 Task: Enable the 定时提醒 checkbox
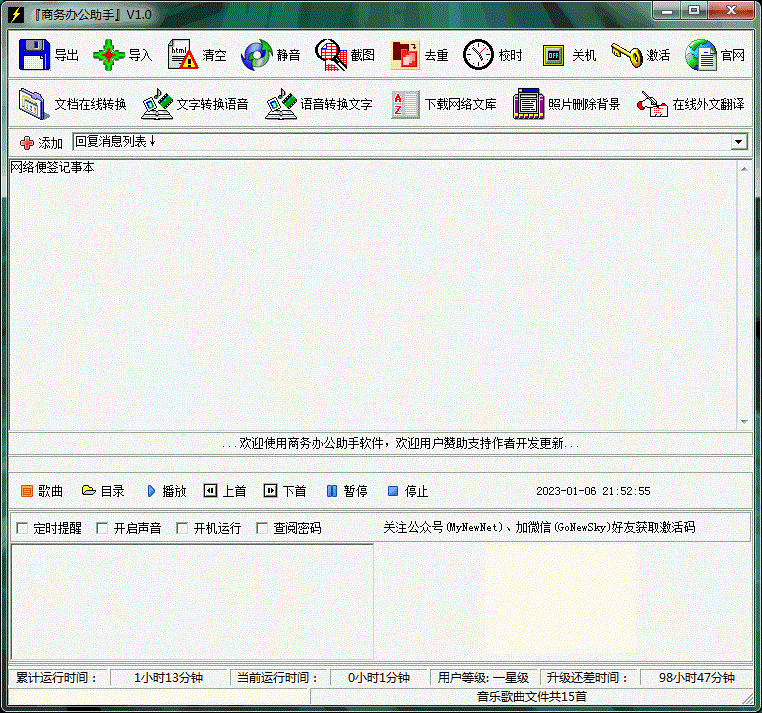coord(22,528)
